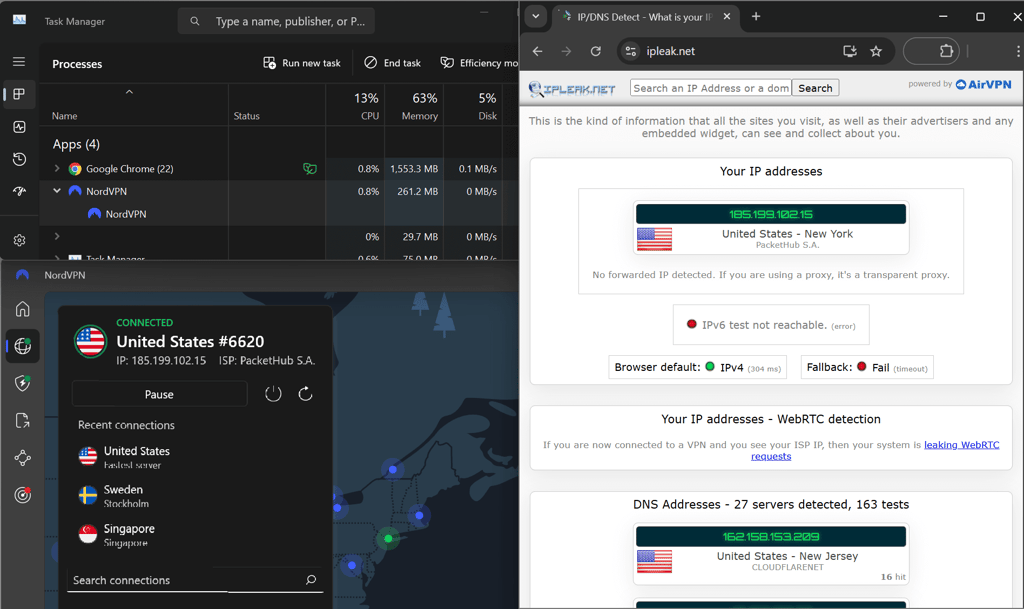Open NordVPN file sharing icon
Viewport: 1024px width, 609px height.
click(x=23, y=420)
